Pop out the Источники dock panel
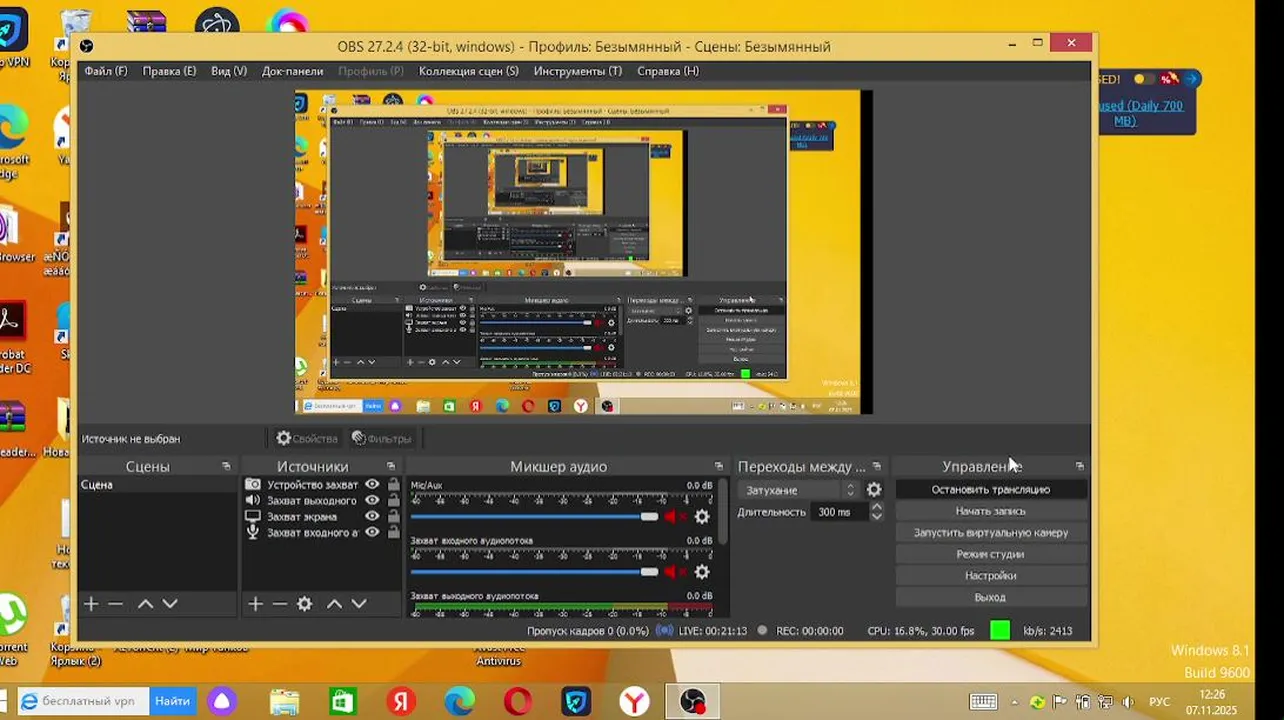The width and height of the screenshot is (1284, 720). [391, 467]
